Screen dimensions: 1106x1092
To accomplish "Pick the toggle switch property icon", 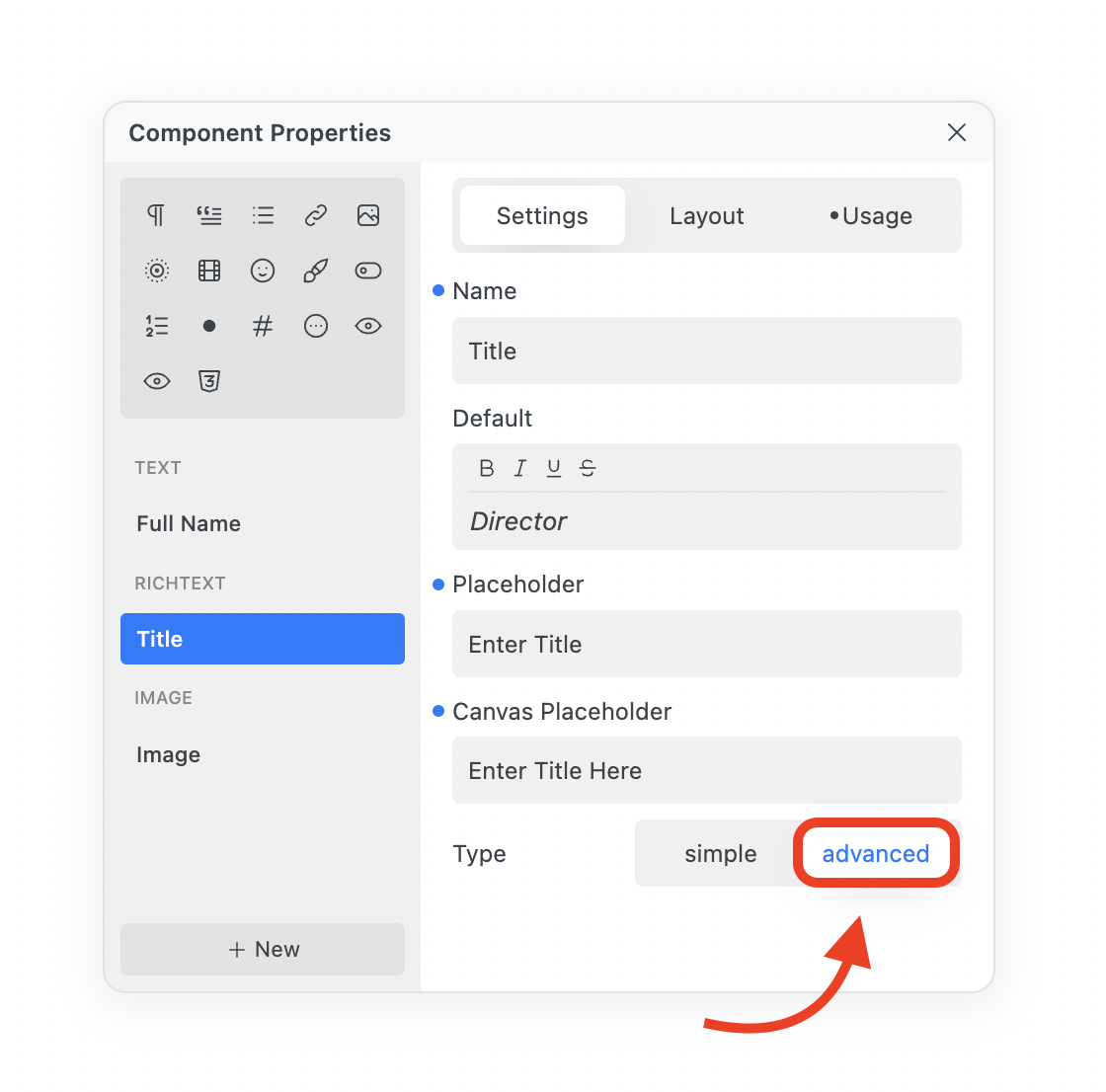I will click(368, 271).
